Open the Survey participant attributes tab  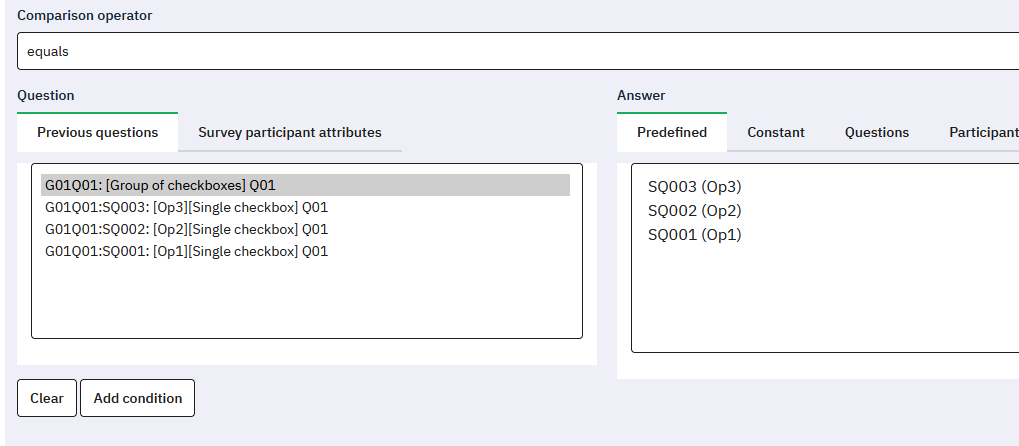pos(289,132)
